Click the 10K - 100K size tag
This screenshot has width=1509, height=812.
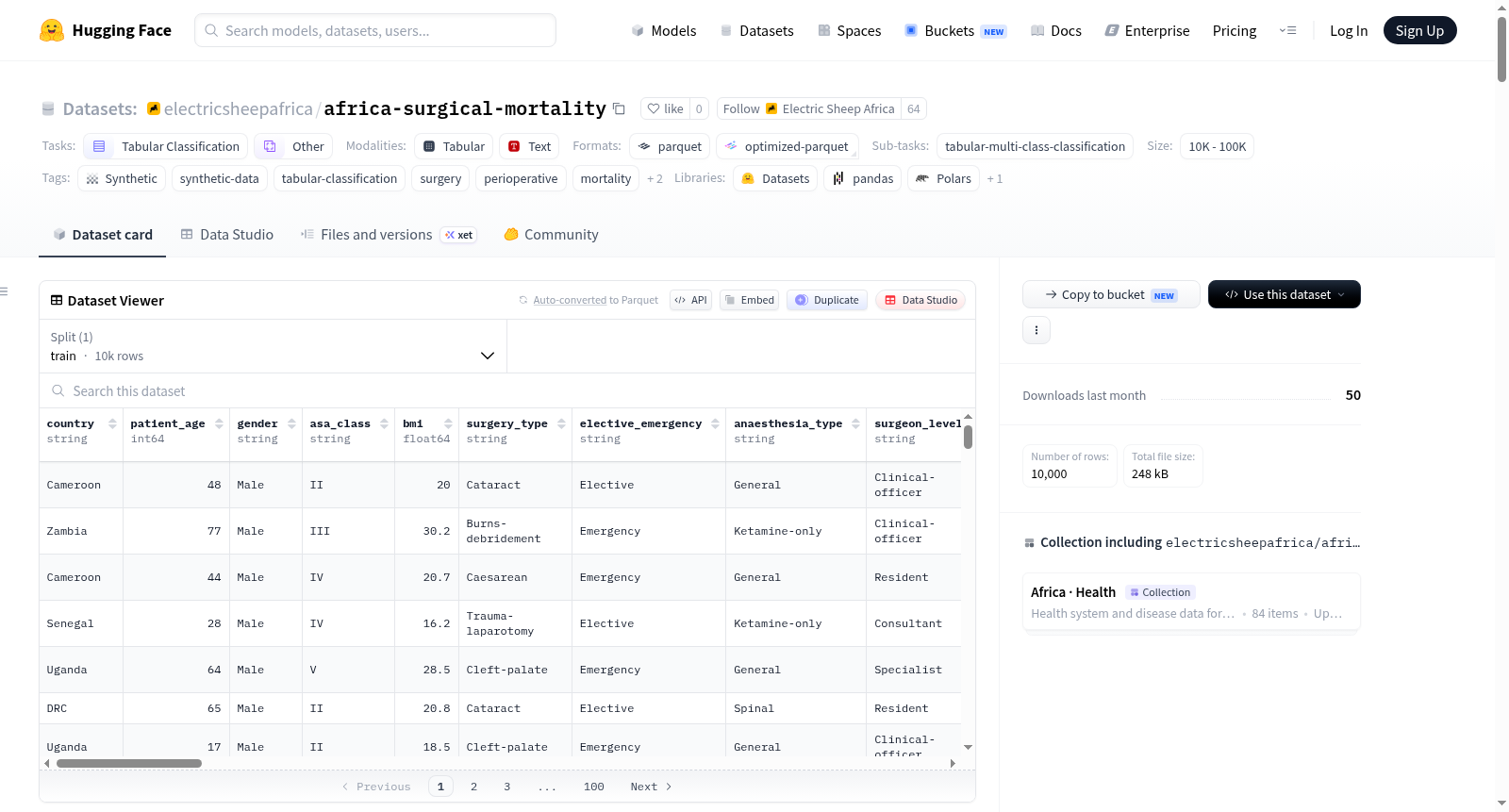[x=1218, y=146]
